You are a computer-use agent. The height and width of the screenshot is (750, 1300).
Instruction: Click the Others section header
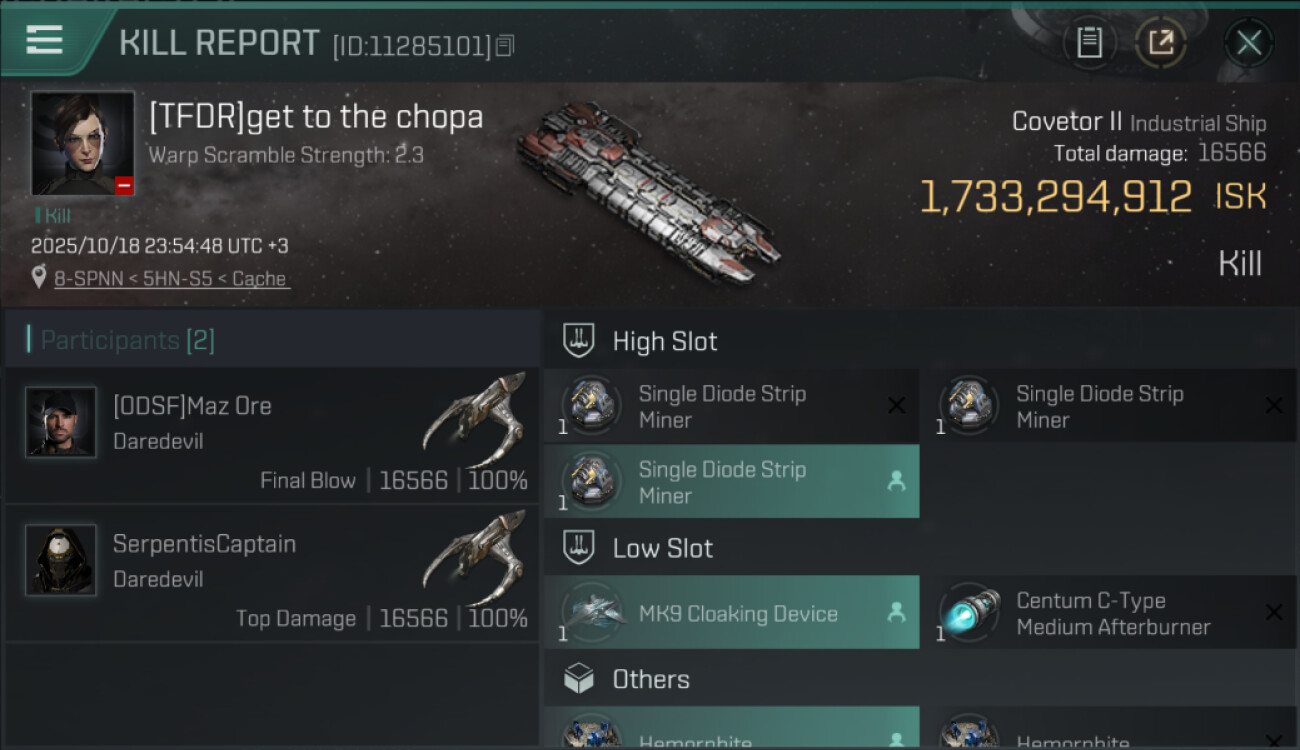(x=650, y=680)
